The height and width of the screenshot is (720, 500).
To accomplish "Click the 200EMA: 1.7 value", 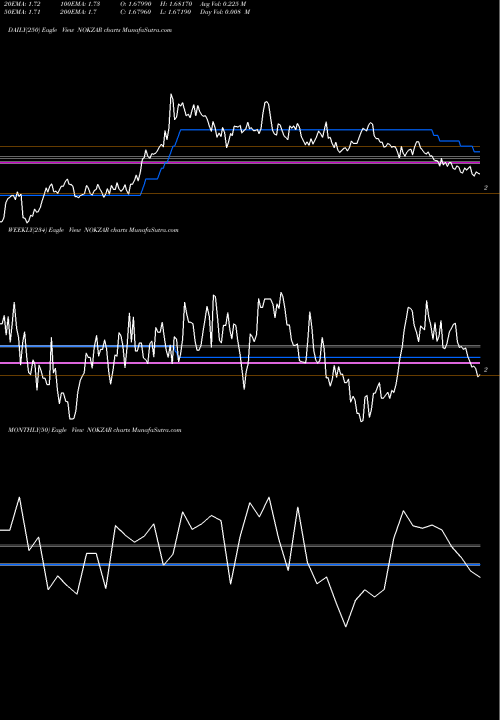I will coord(78,12).
